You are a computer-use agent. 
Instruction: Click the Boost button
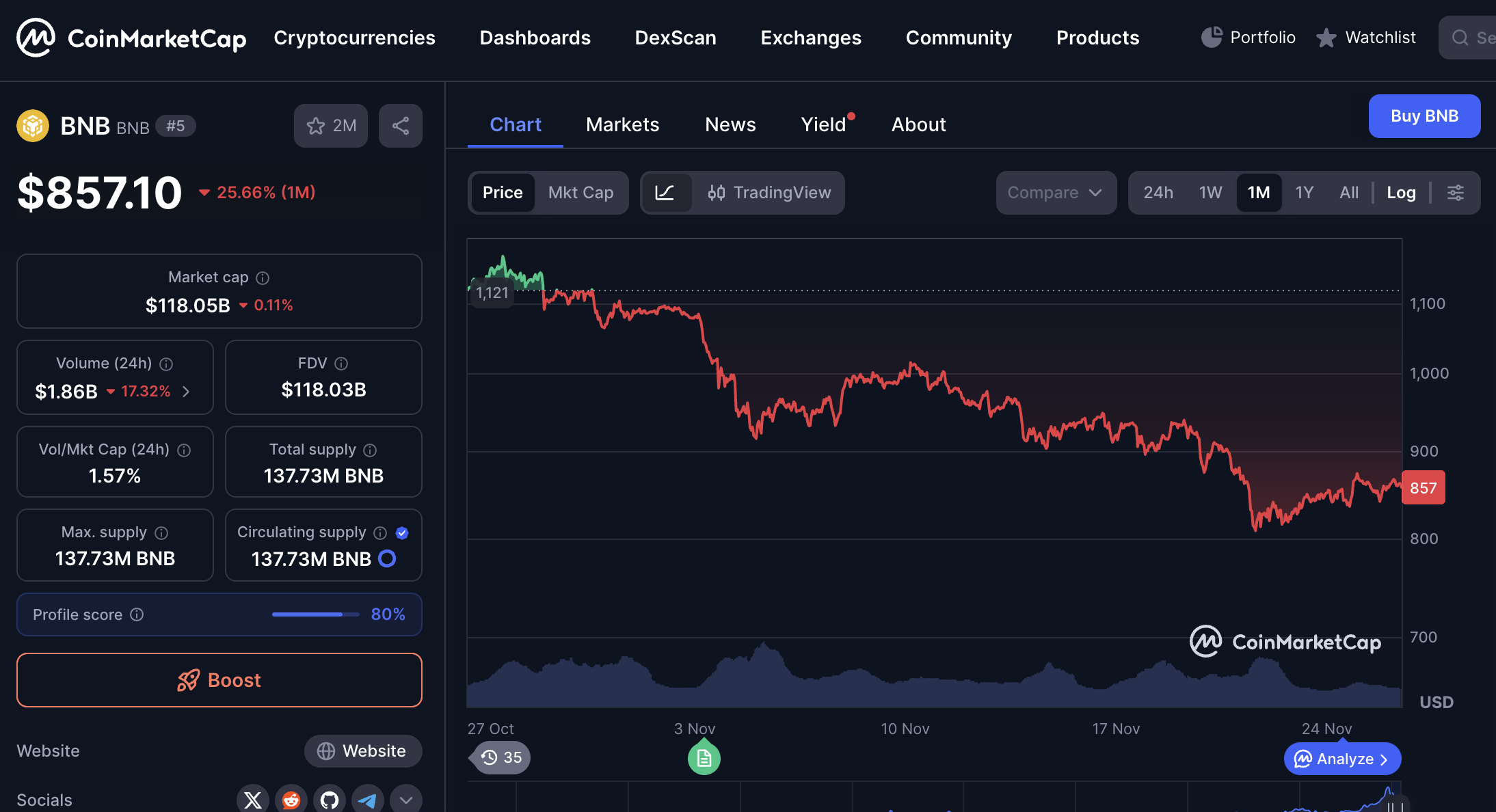(219, 680)
